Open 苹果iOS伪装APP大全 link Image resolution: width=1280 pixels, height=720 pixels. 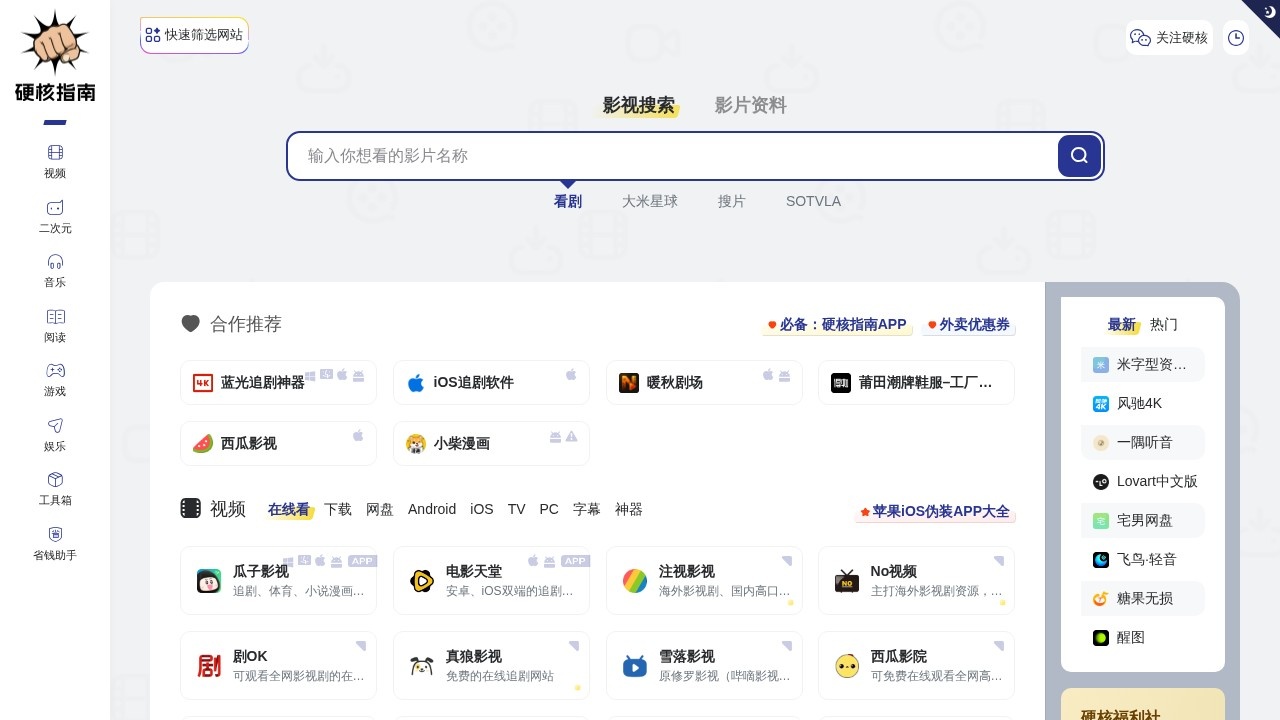[935, 511]
